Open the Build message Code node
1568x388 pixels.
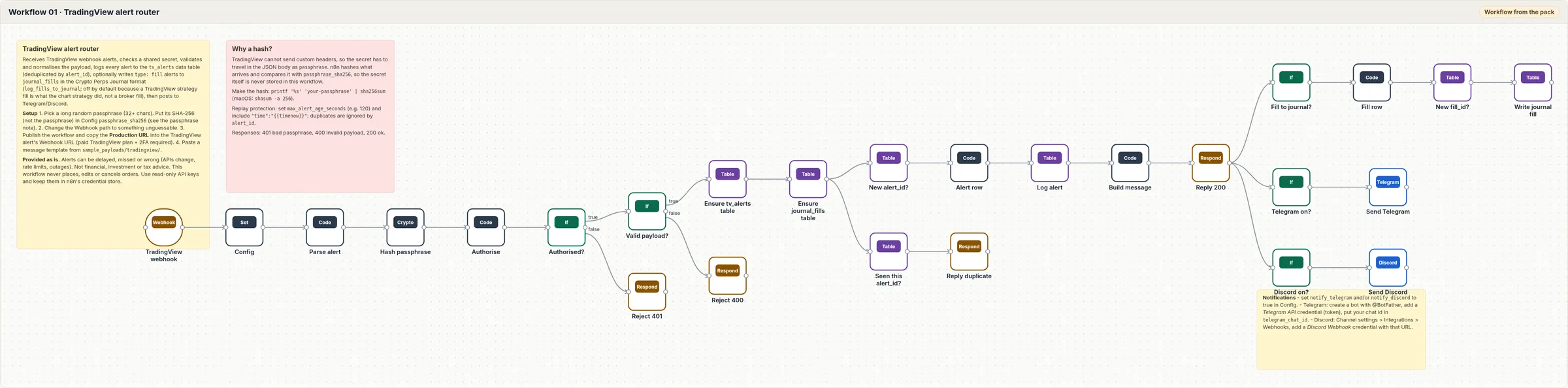click(1130, 163)
